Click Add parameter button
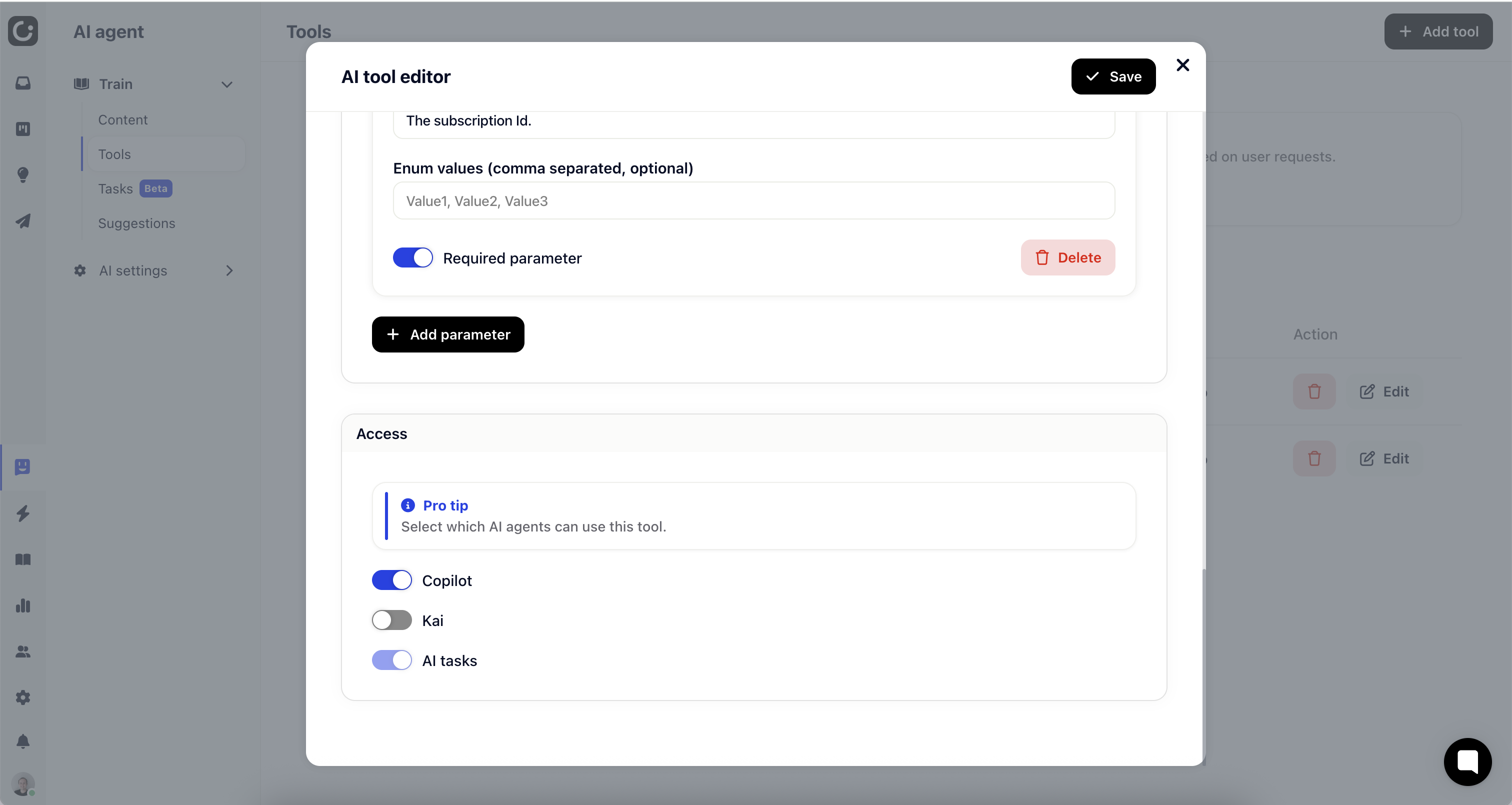This screenshot has width=1512, height=805. pyautogui.click(x=448, y=334)
